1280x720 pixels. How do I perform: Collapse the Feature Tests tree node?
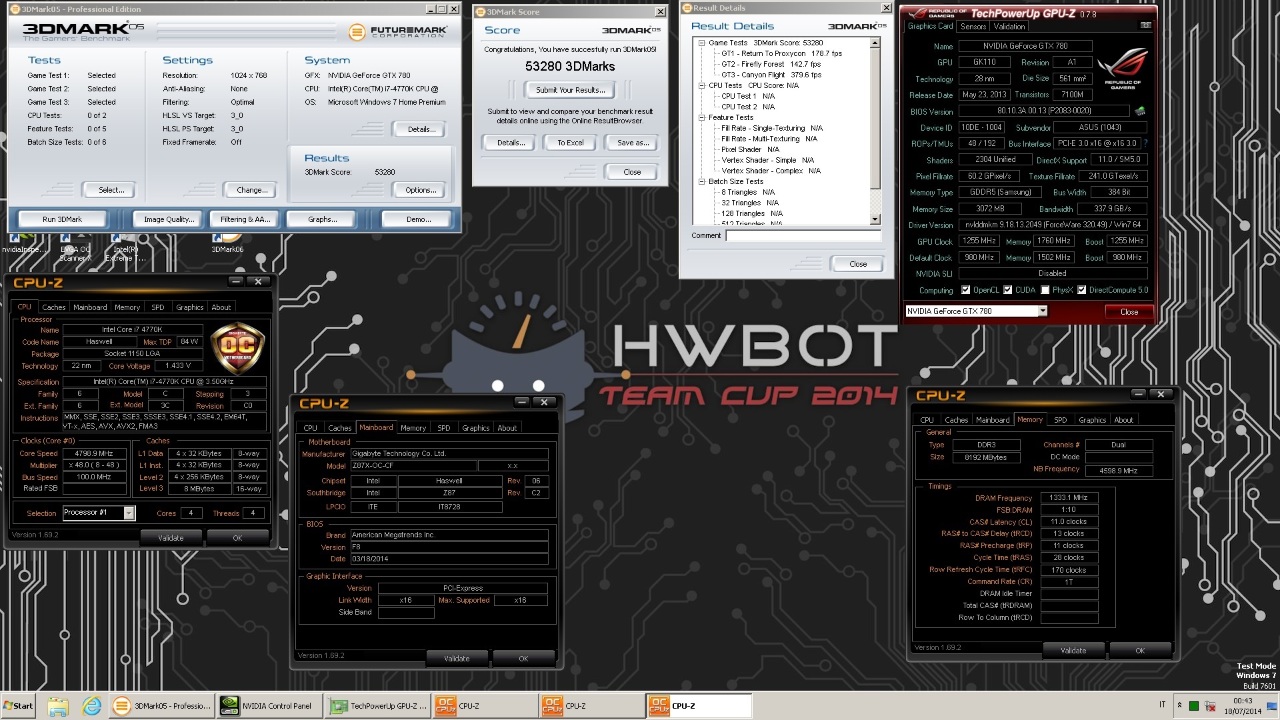700,118
